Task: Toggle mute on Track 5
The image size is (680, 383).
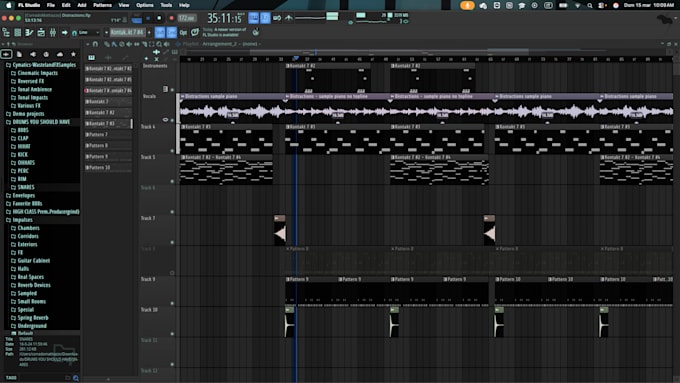Action: pos(172,181)
